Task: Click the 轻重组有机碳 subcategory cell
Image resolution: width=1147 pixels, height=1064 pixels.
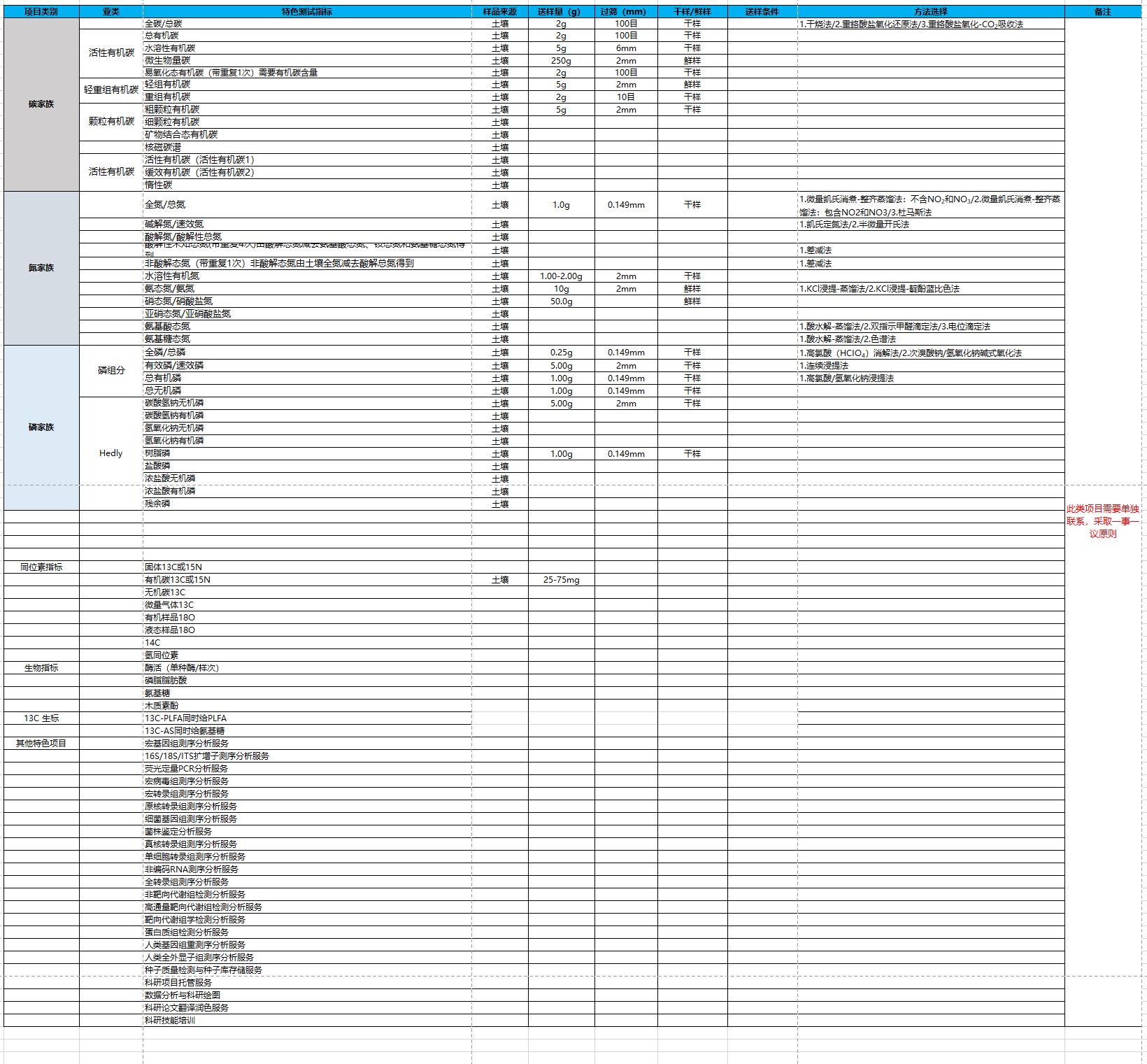Action: 111,90
